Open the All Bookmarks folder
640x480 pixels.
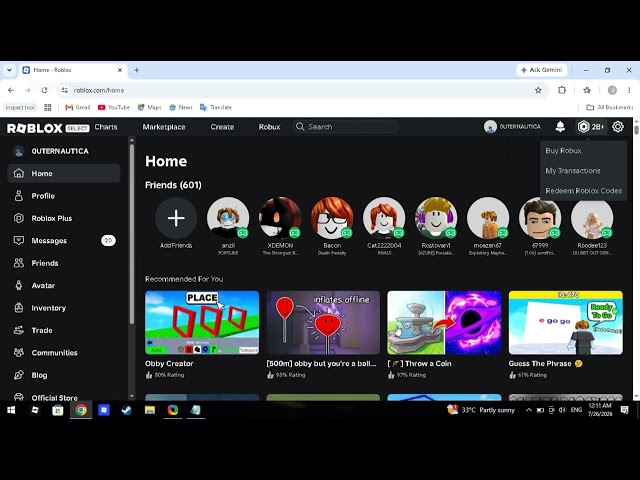click(610, 107)
